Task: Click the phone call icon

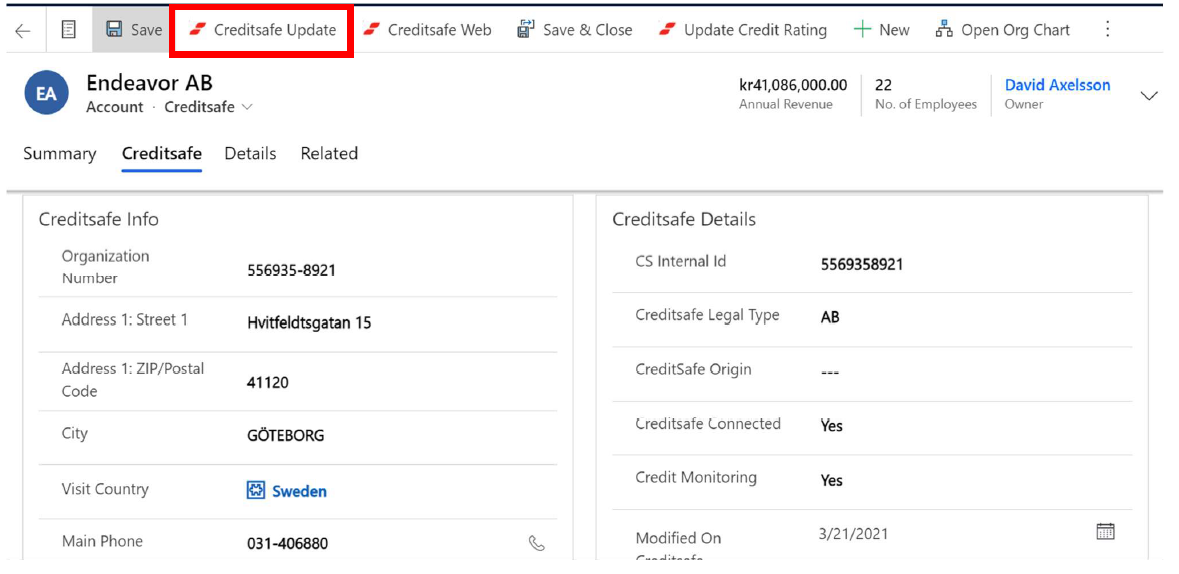Action: (537, 543)
